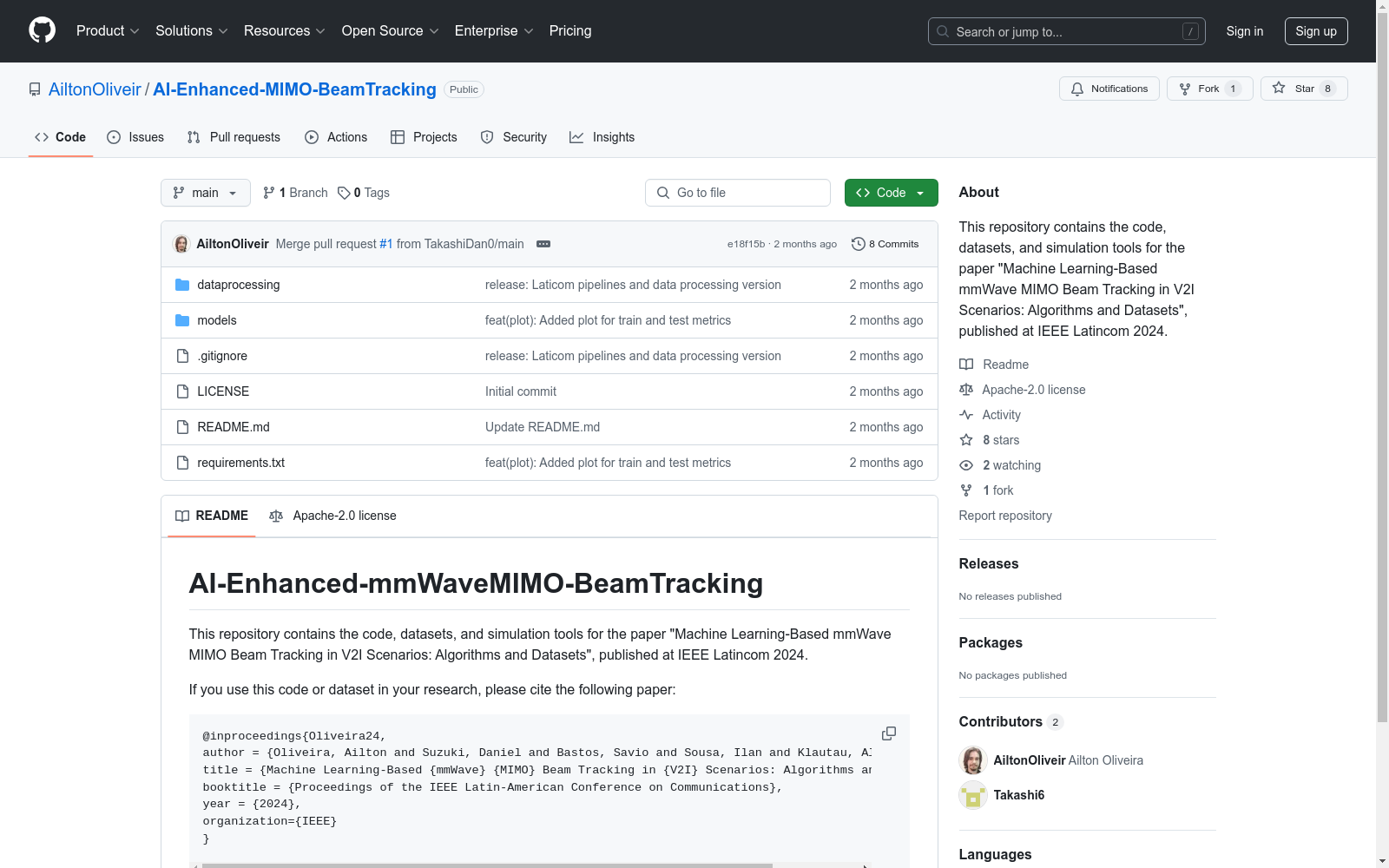Click the dataprocessing folder icon
This screenshot has height=868, width=1389.
(x=182, y=285)
